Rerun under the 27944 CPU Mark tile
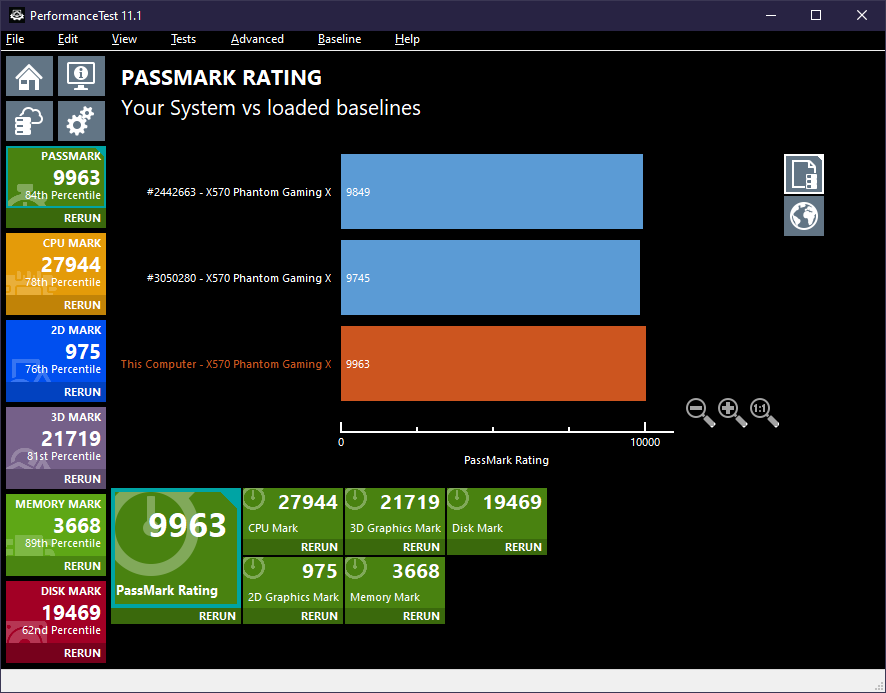The height and width of the screenshot is (693, 886). [x=319, y=547]
